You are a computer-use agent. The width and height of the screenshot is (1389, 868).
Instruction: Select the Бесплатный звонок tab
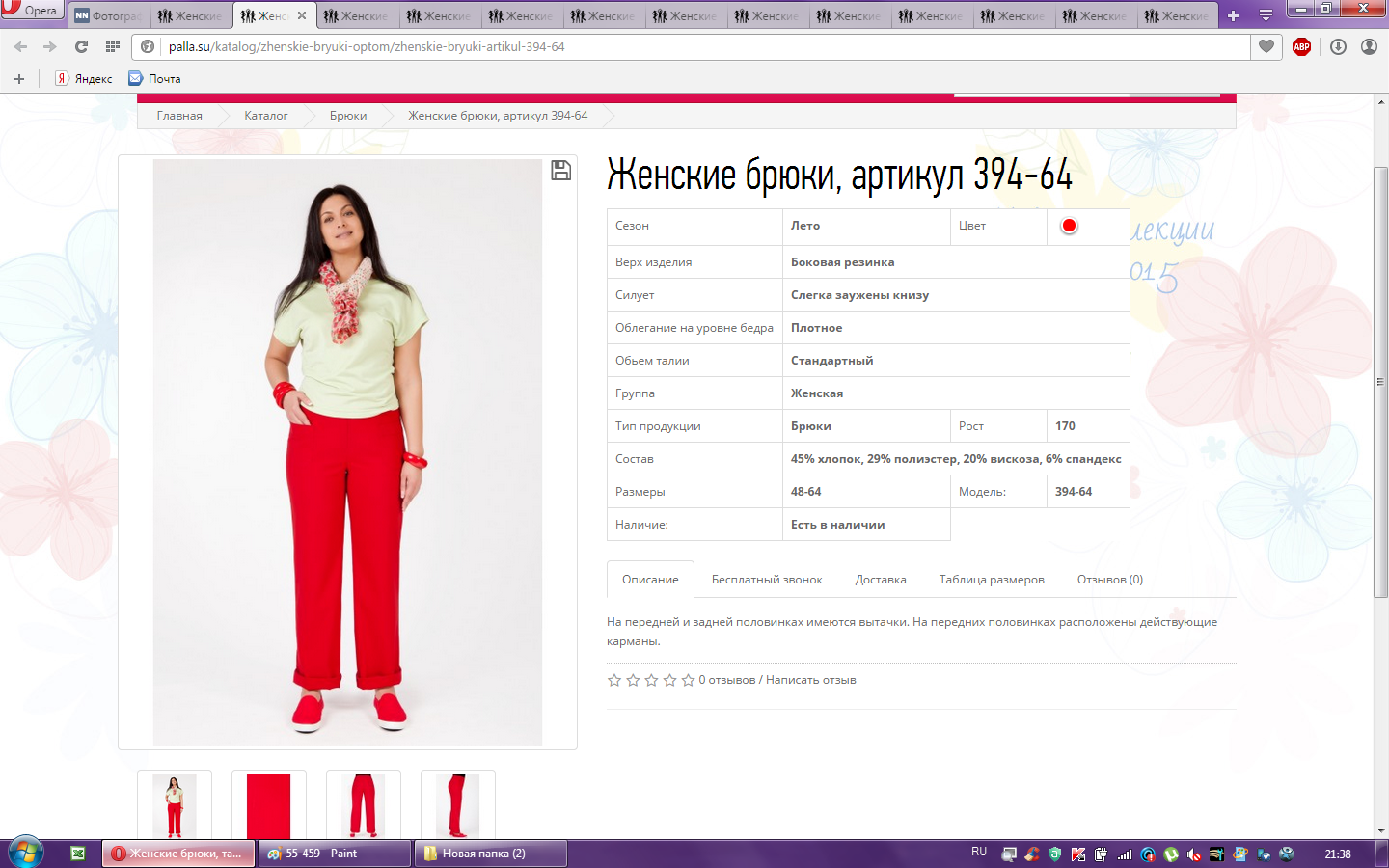tap(767, 580)
